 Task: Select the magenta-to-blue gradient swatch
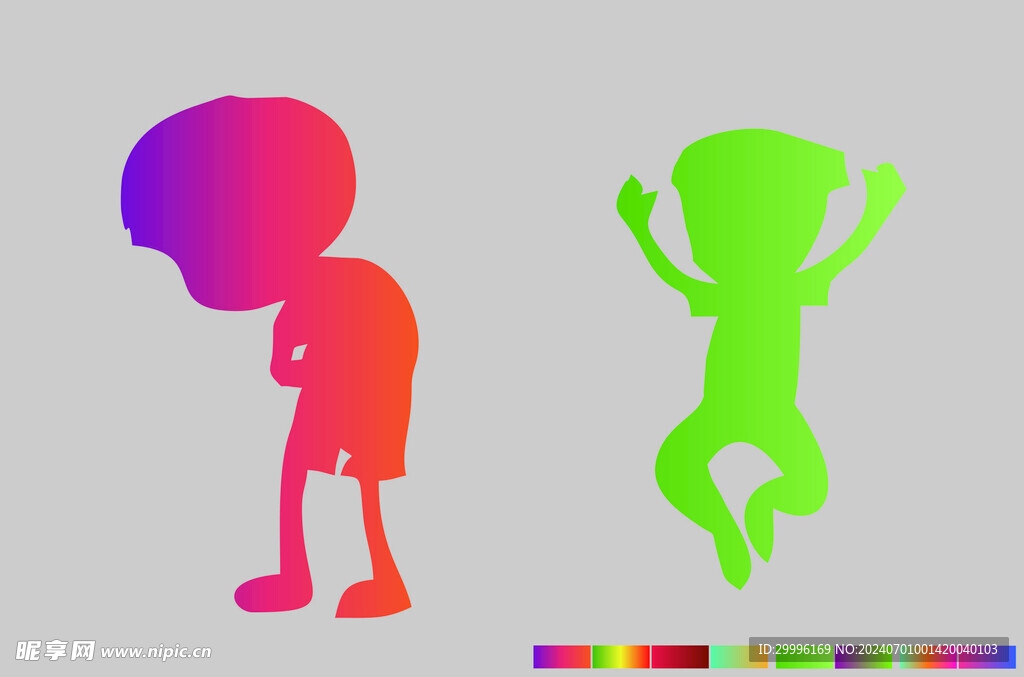[x=988, y=665]
